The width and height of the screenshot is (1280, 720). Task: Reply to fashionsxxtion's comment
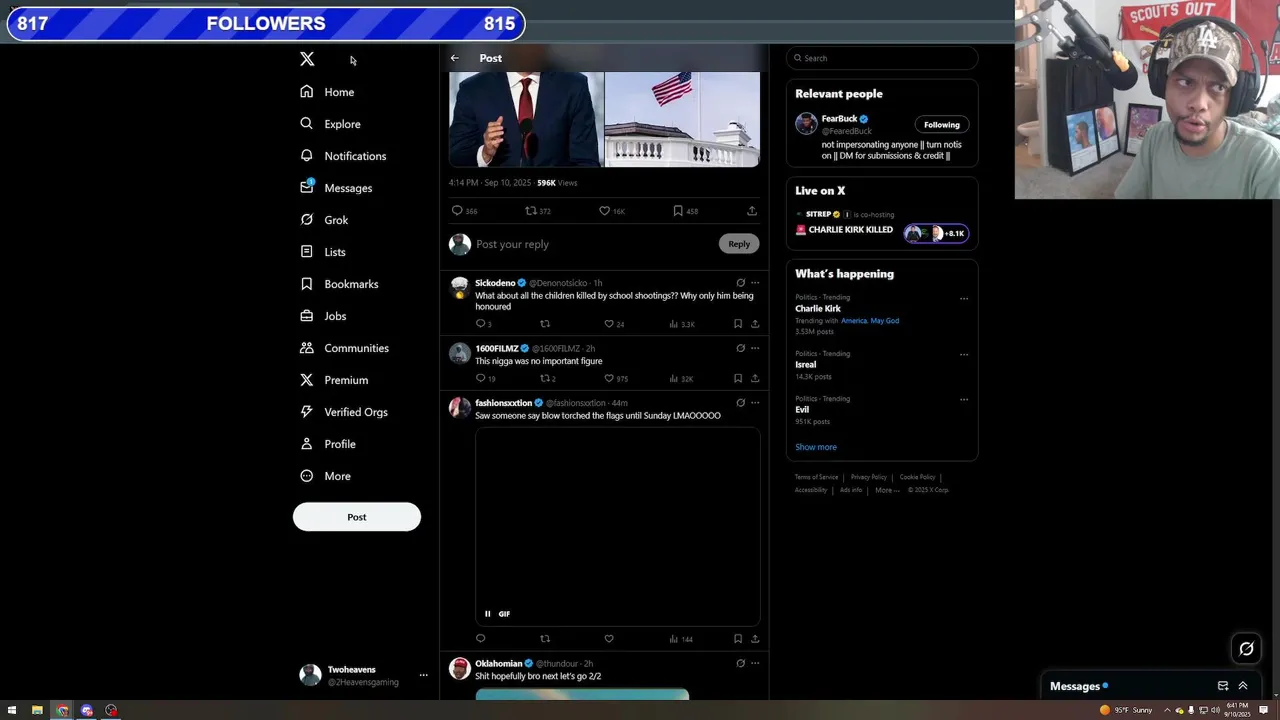(x=481, y=639)
